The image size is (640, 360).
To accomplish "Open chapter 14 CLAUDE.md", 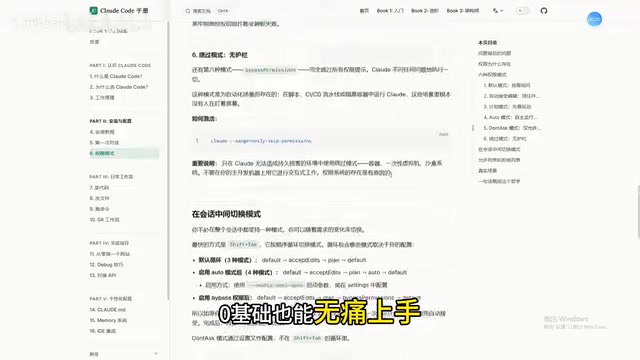I will pos(108,310).
